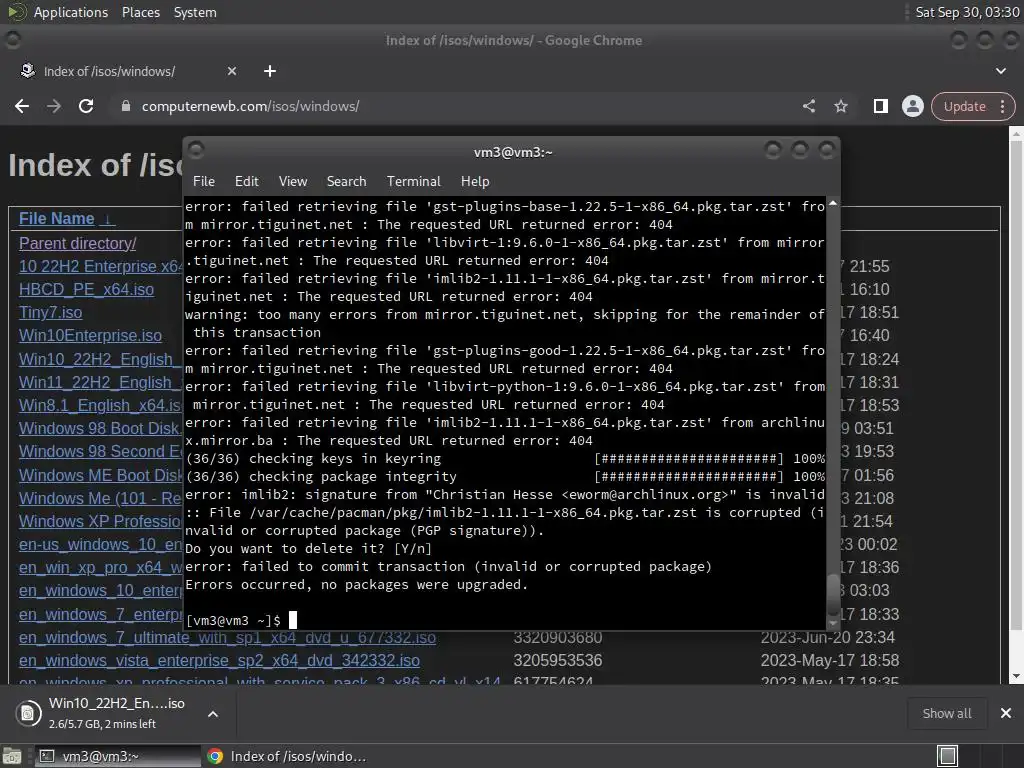Open the terminal Edit menu
1024x768 pixels.
[246, 182]
